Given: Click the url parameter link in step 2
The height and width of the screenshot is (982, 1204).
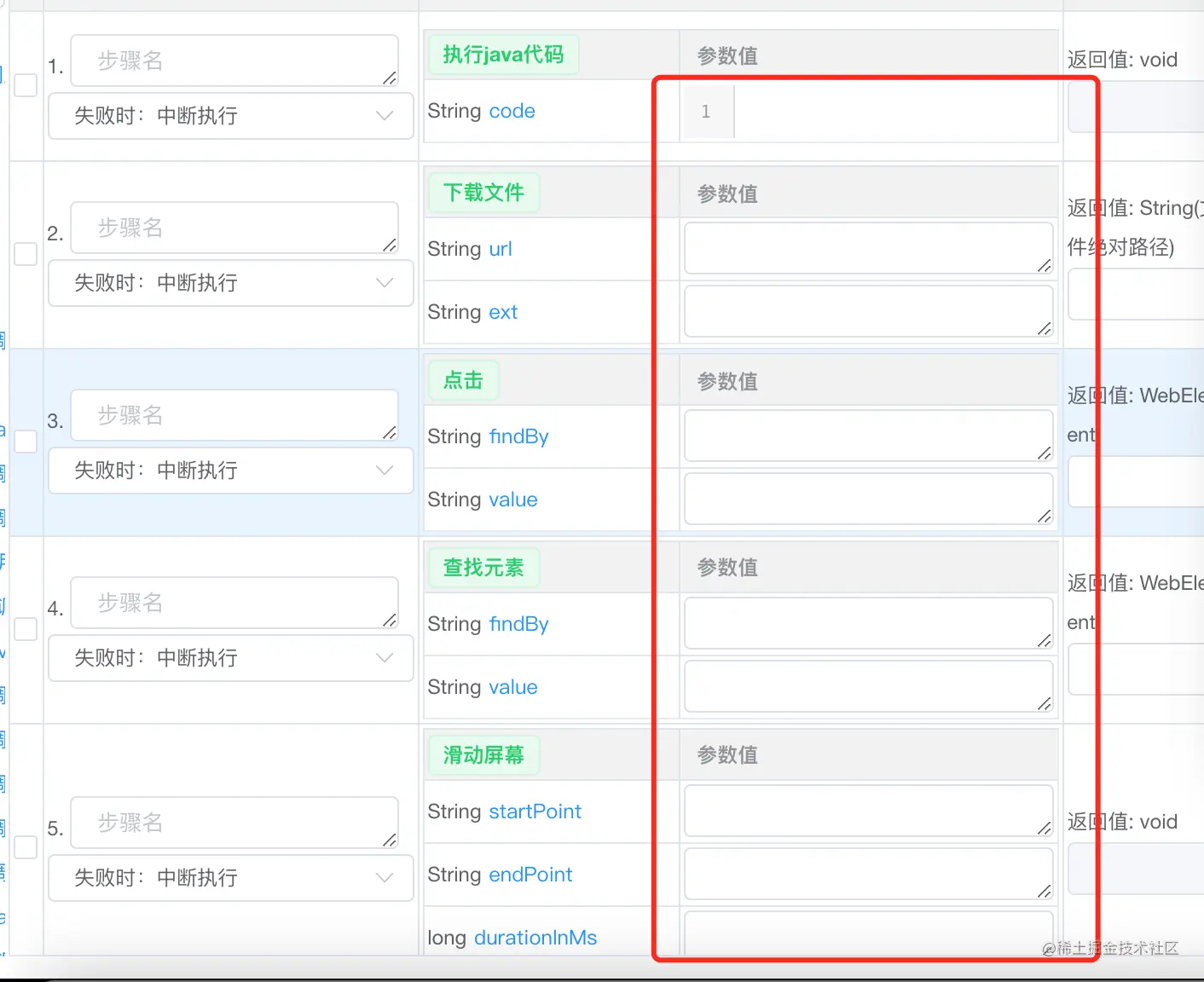Looking at the screenshot, I should 501,248.
